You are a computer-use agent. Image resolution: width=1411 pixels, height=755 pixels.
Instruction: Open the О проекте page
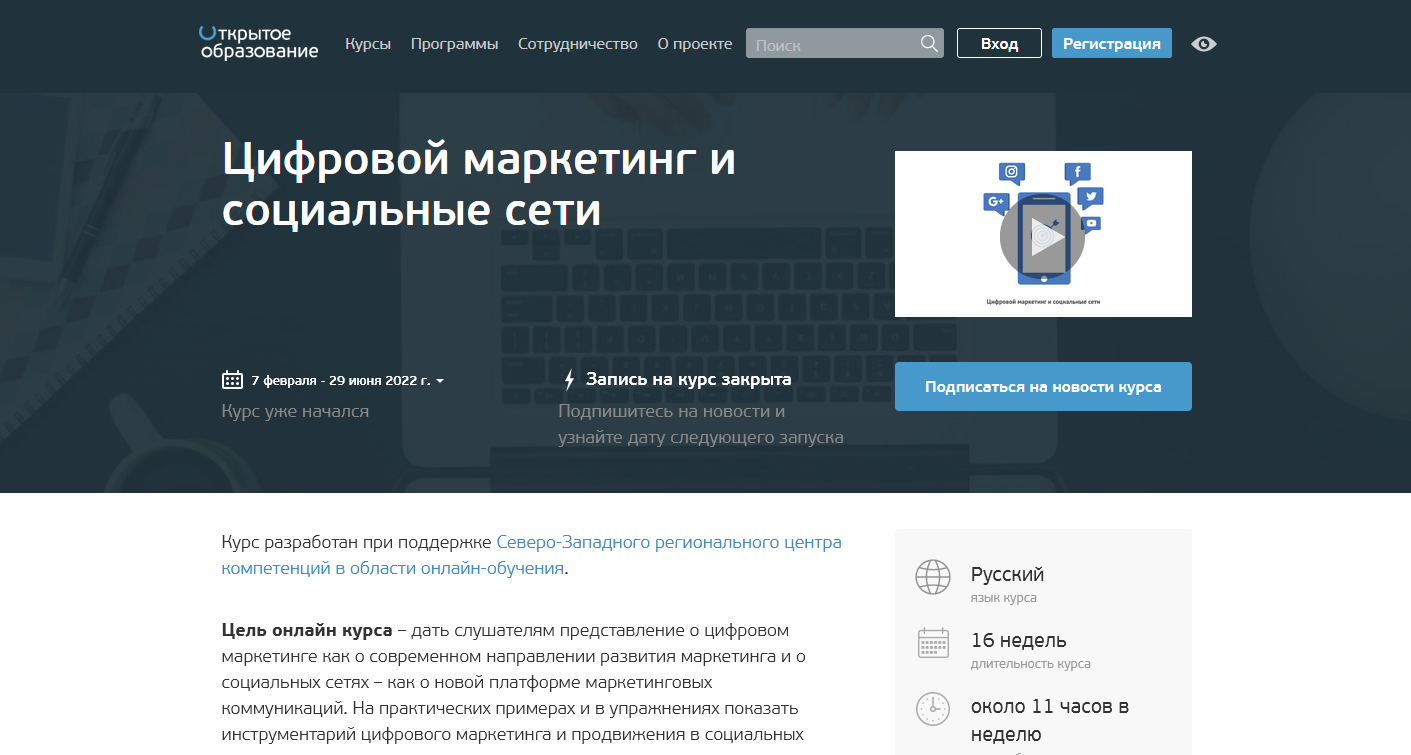pyautogui.click(x=694, y=44)
